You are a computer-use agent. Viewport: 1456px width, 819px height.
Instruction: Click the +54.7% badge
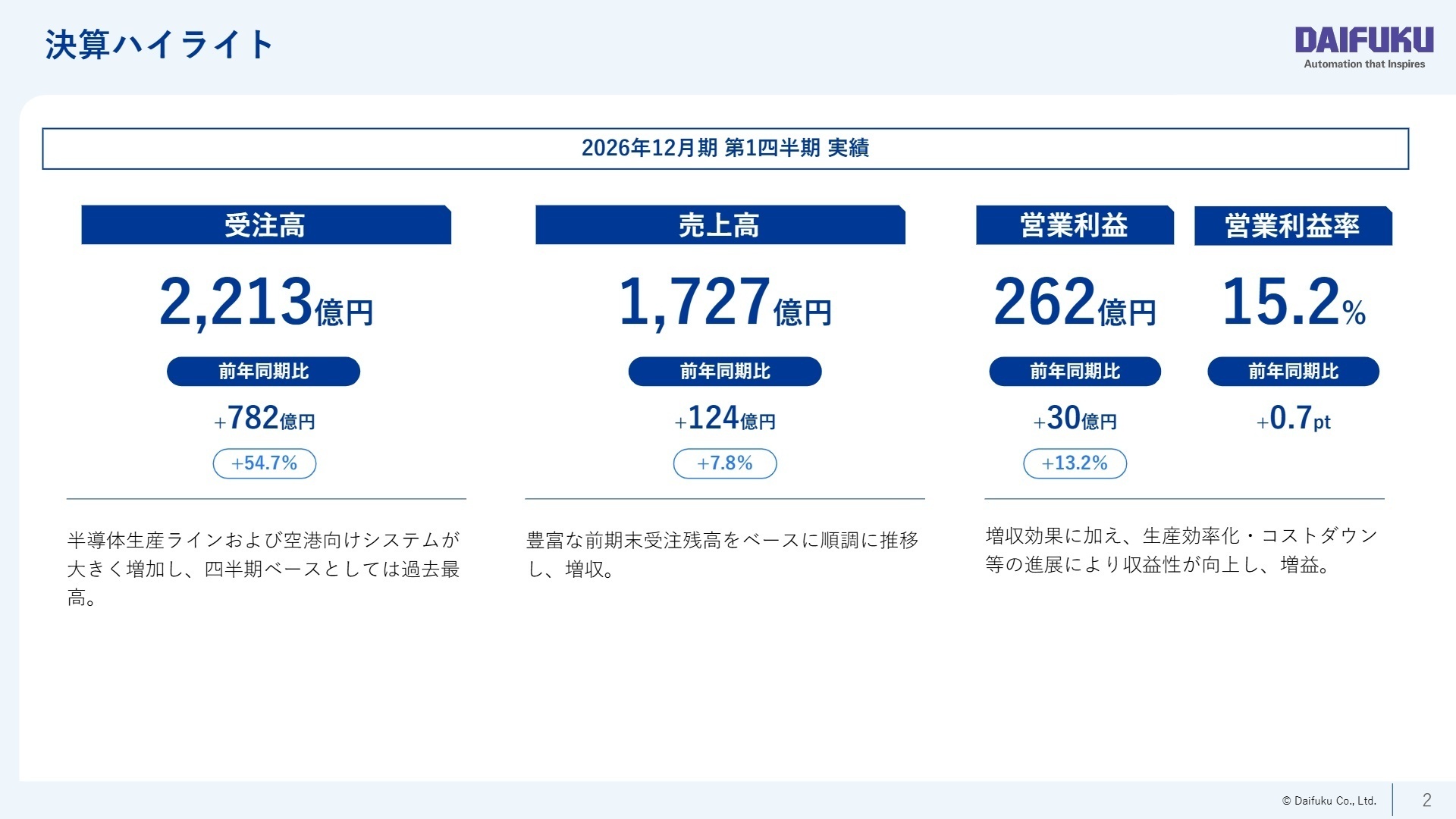click(265, 463)
